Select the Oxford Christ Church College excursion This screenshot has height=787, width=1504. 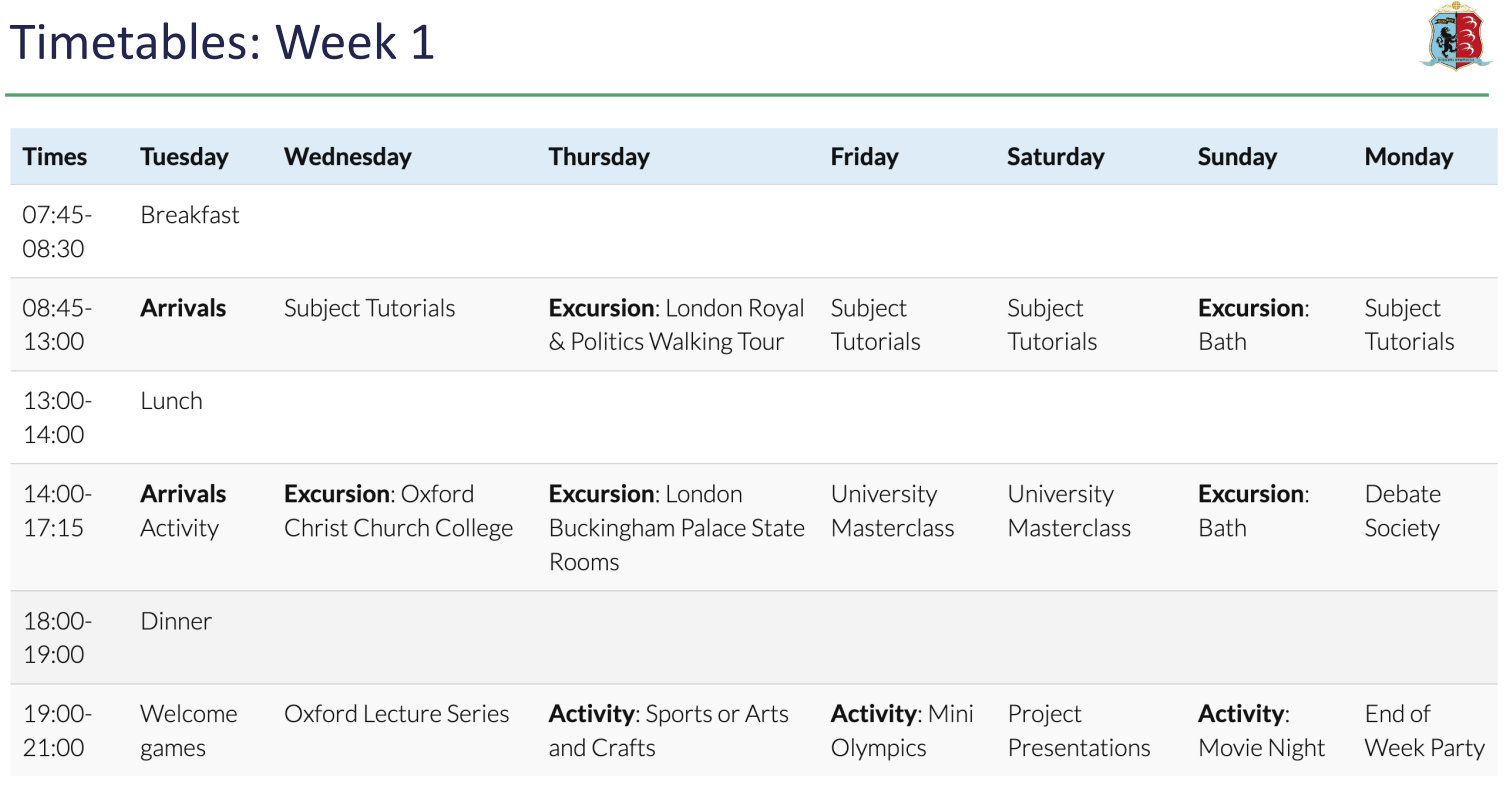pyautogui.click(x=398, y=511)
